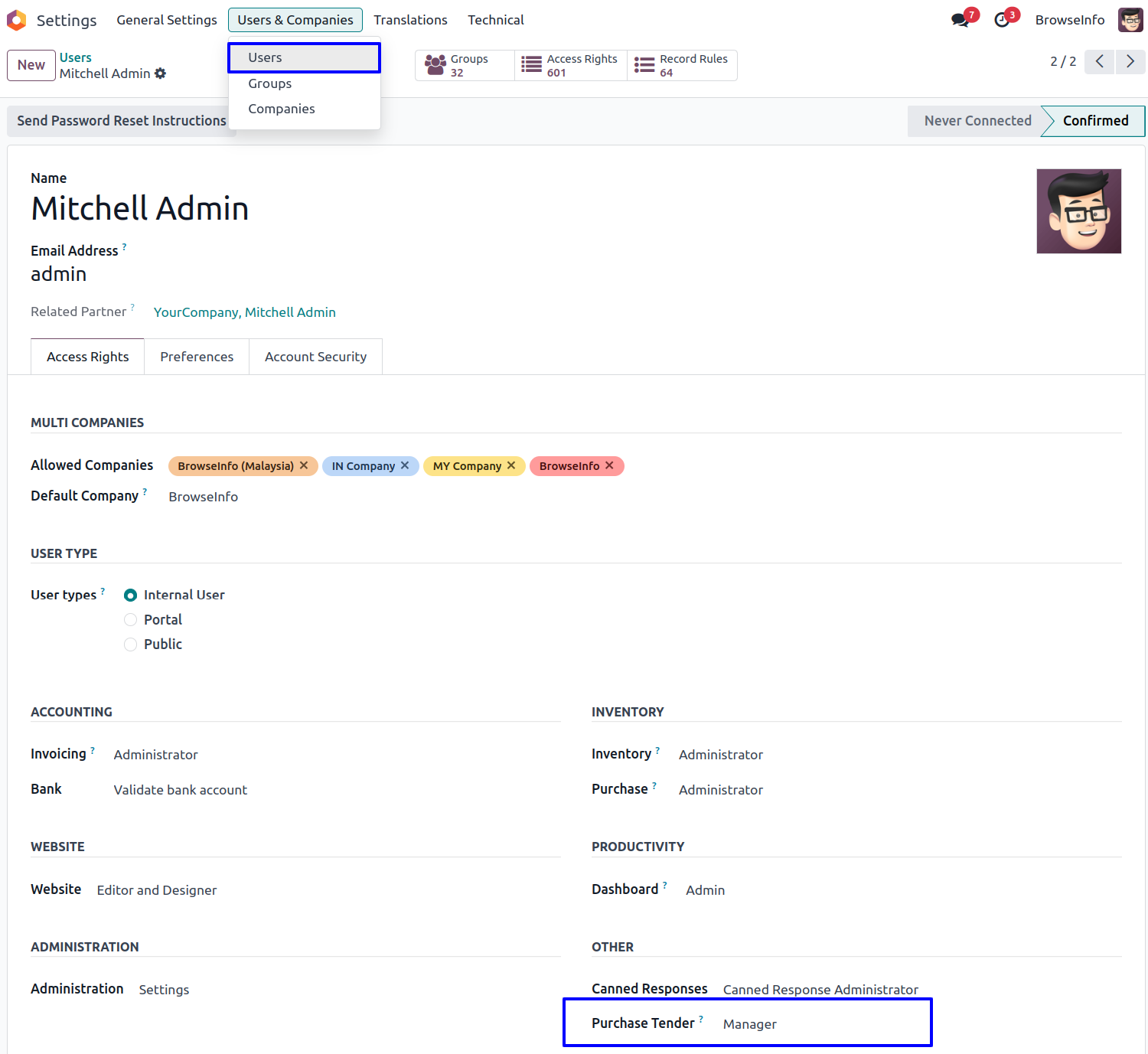Select Public user type
Viewport: 1148px width, 1054px height.
coord(131,644)
